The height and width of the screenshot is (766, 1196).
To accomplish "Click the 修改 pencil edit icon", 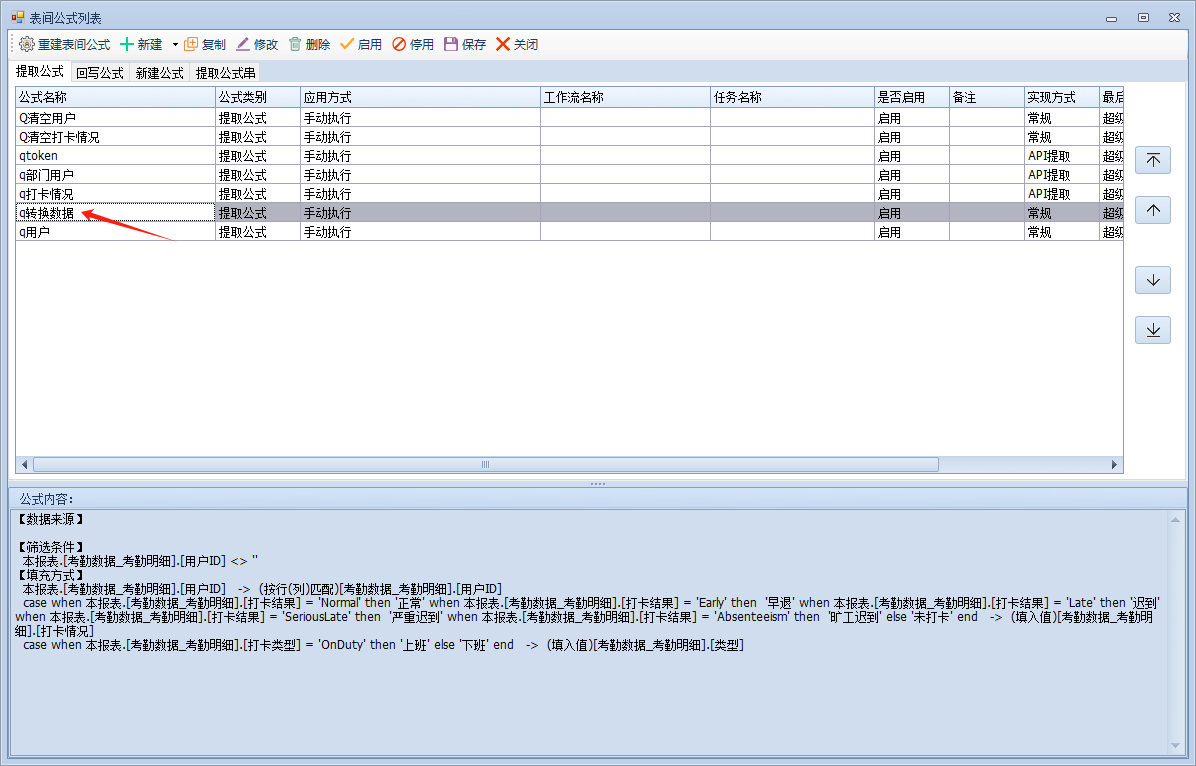I will coord(243,44).
